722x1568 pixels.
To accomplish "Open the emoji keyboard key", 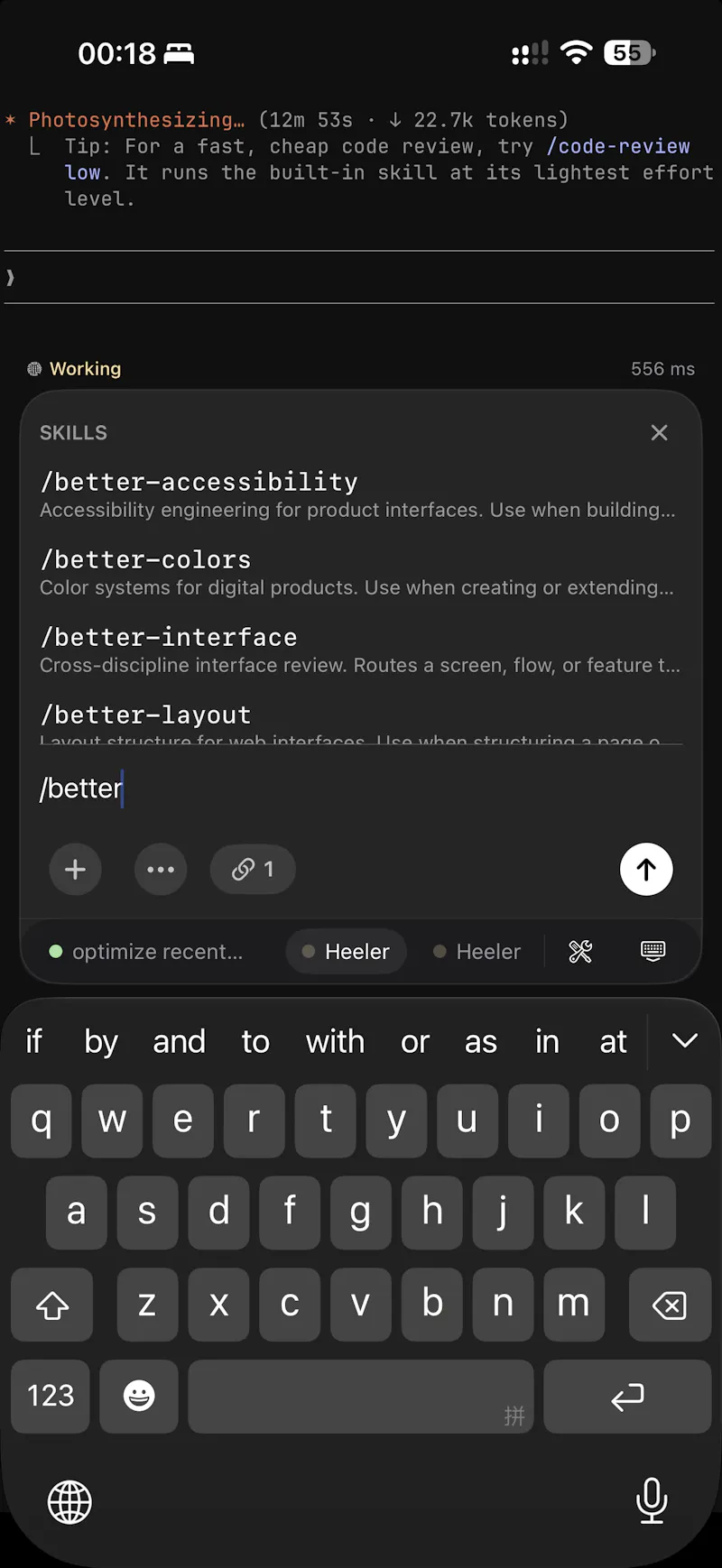I will tap(139, 1396).
